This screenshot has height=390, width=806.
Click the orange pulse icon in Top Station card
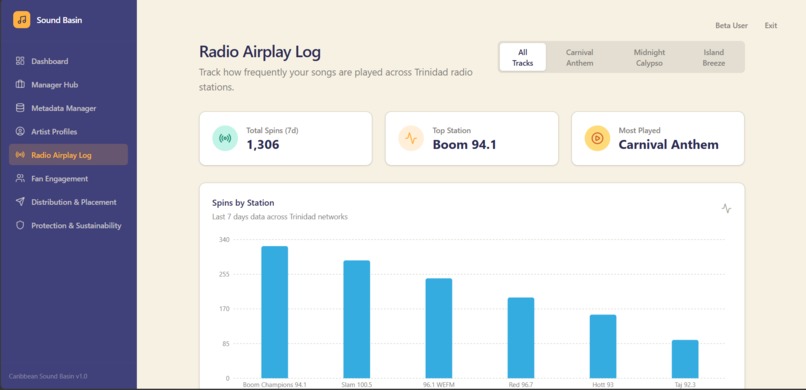pos(411,138)
